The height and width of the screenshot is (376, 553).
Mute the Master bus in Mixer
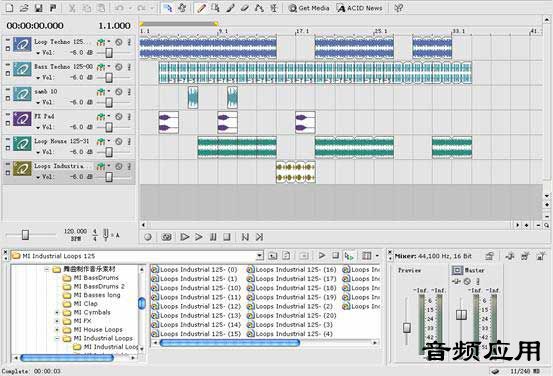(x=467, y=281)
